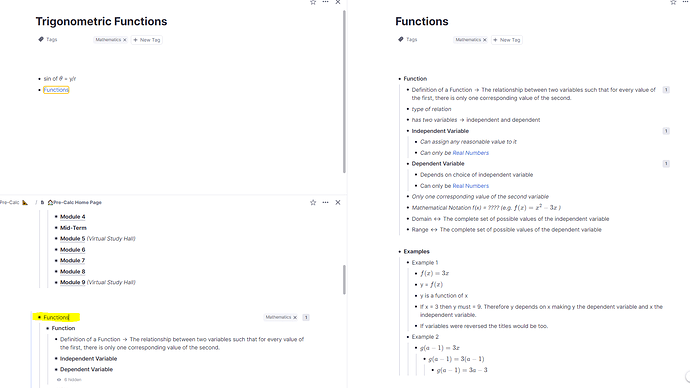
Task: Collapse the Examples bullet in Functions
Action: coord(400,252)
